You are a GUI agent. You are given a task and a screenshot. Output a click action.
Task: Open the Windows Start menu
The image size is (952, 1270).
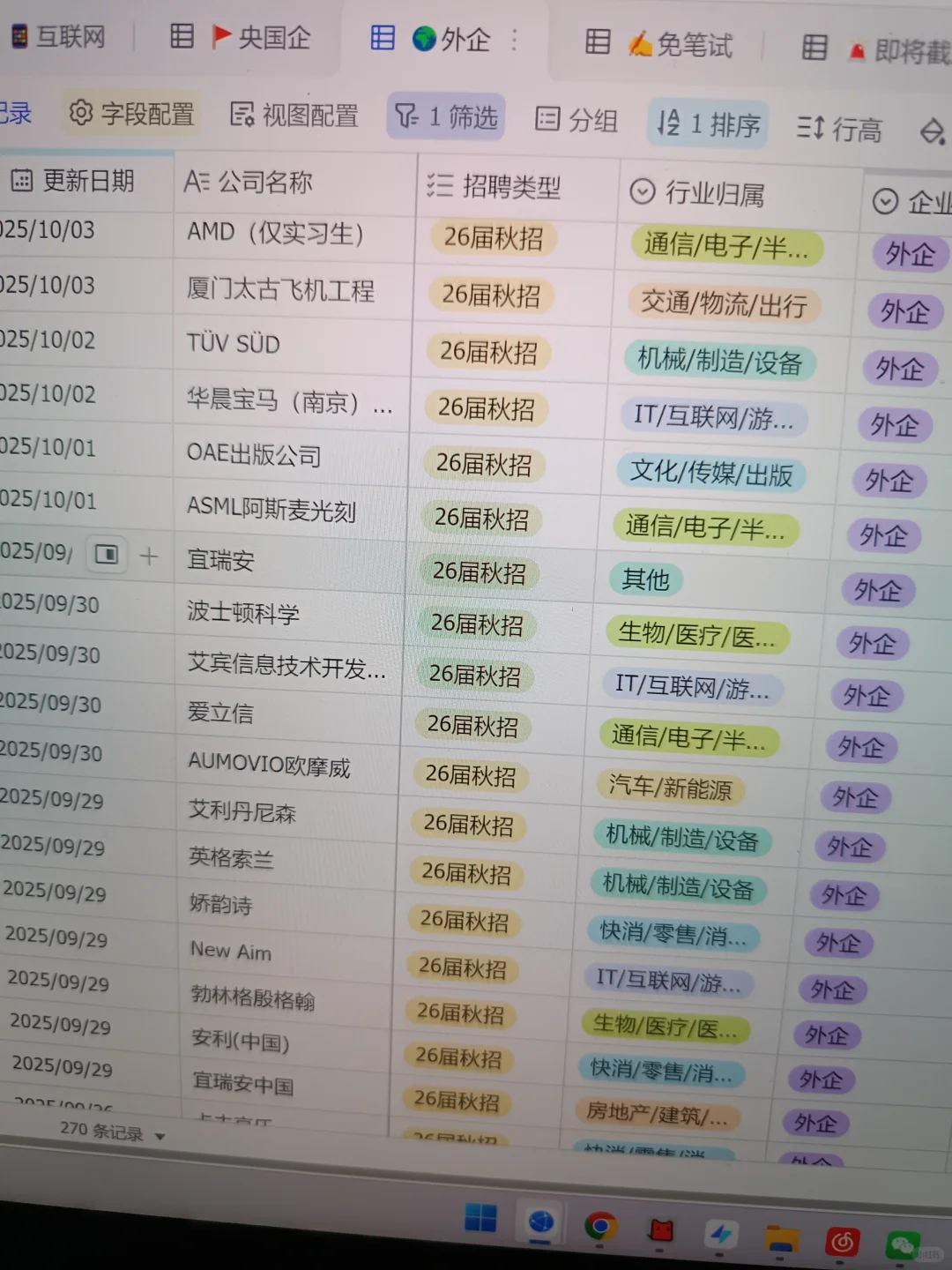pos(480,1218)
